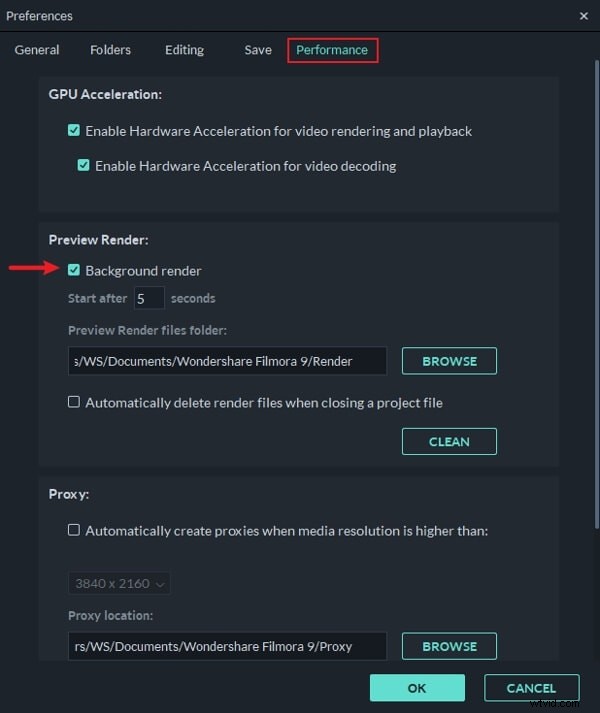Click the CANCEL button
Image resolution: width=600 pixels, height=713 pixels.
point(532,688)
